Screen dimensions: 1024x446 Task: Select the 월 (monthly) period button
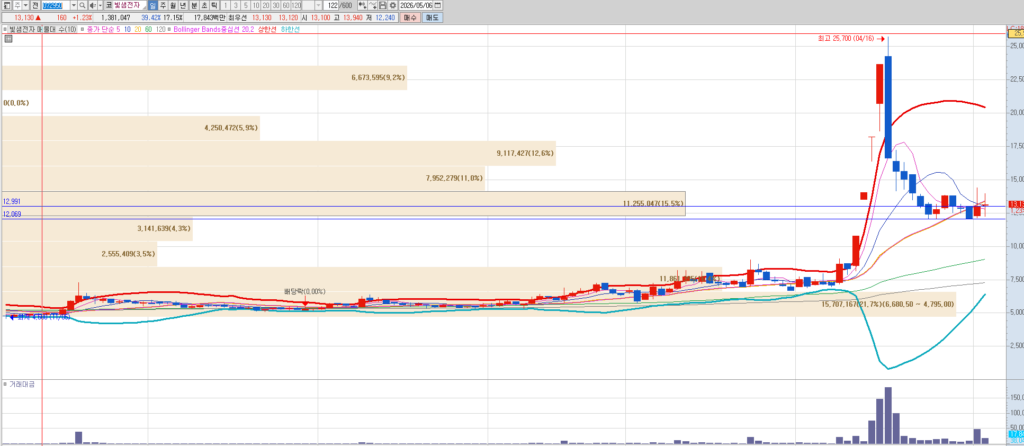pos(173,5)
